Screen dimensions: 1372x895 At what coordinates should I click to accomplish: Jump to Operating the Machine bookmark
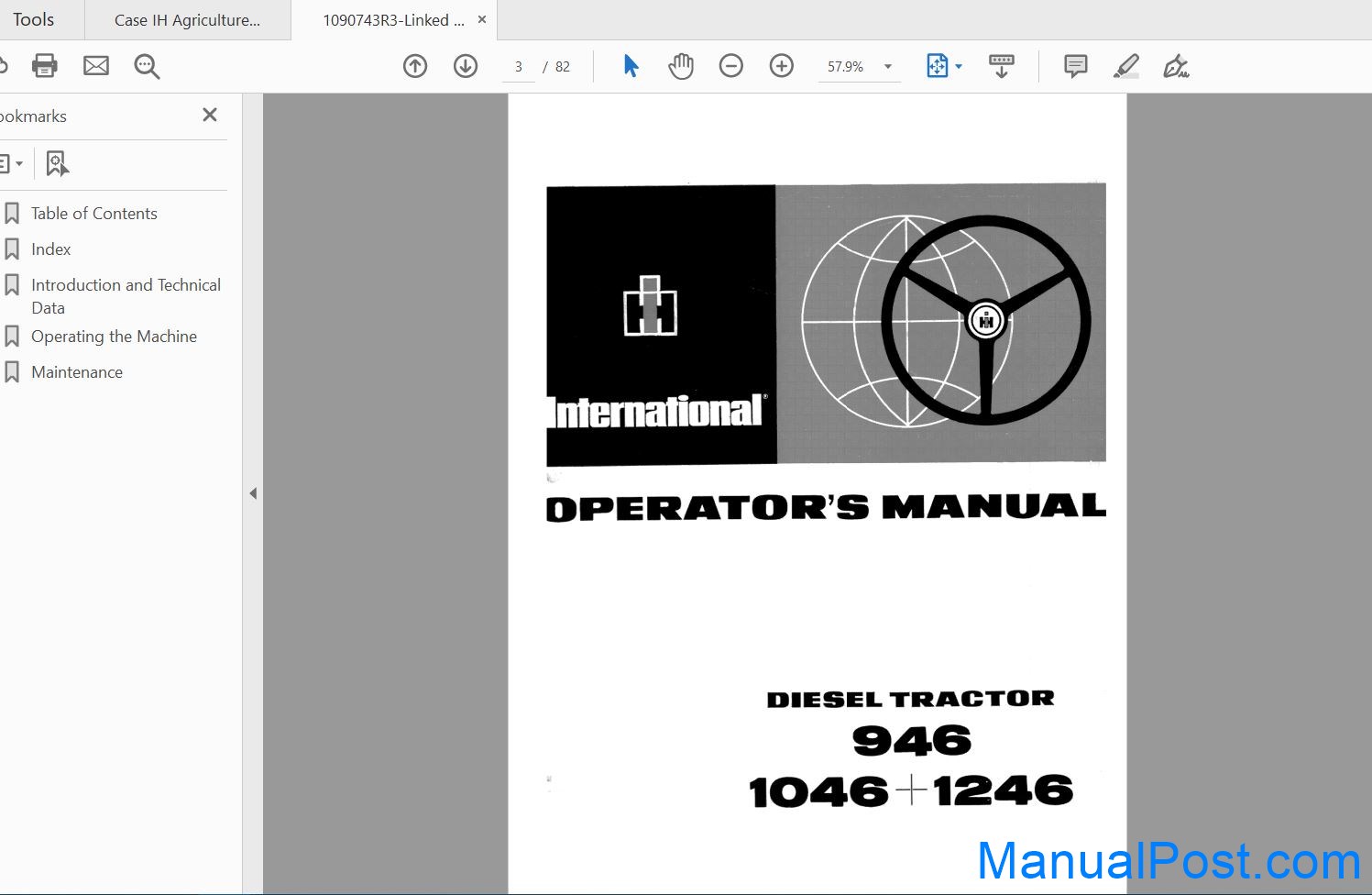click(115, 337)
